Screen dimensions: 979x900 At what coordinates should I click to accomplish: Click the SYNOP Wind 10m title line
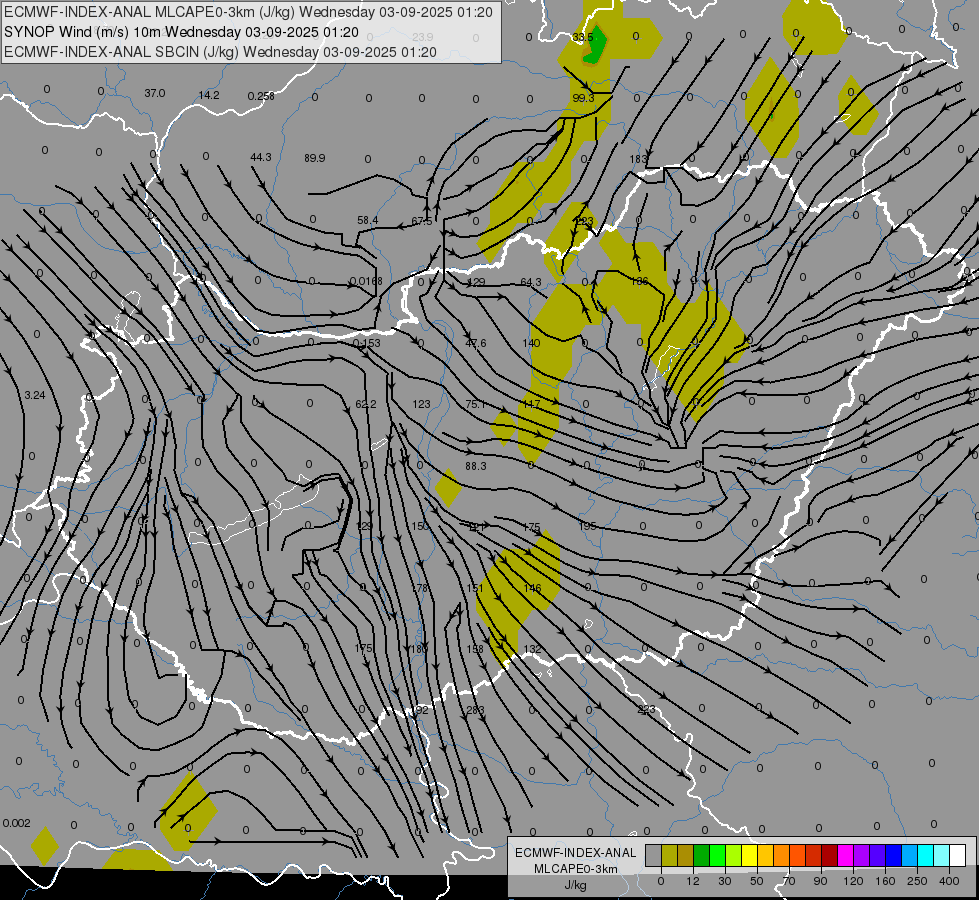click(182, 32)
